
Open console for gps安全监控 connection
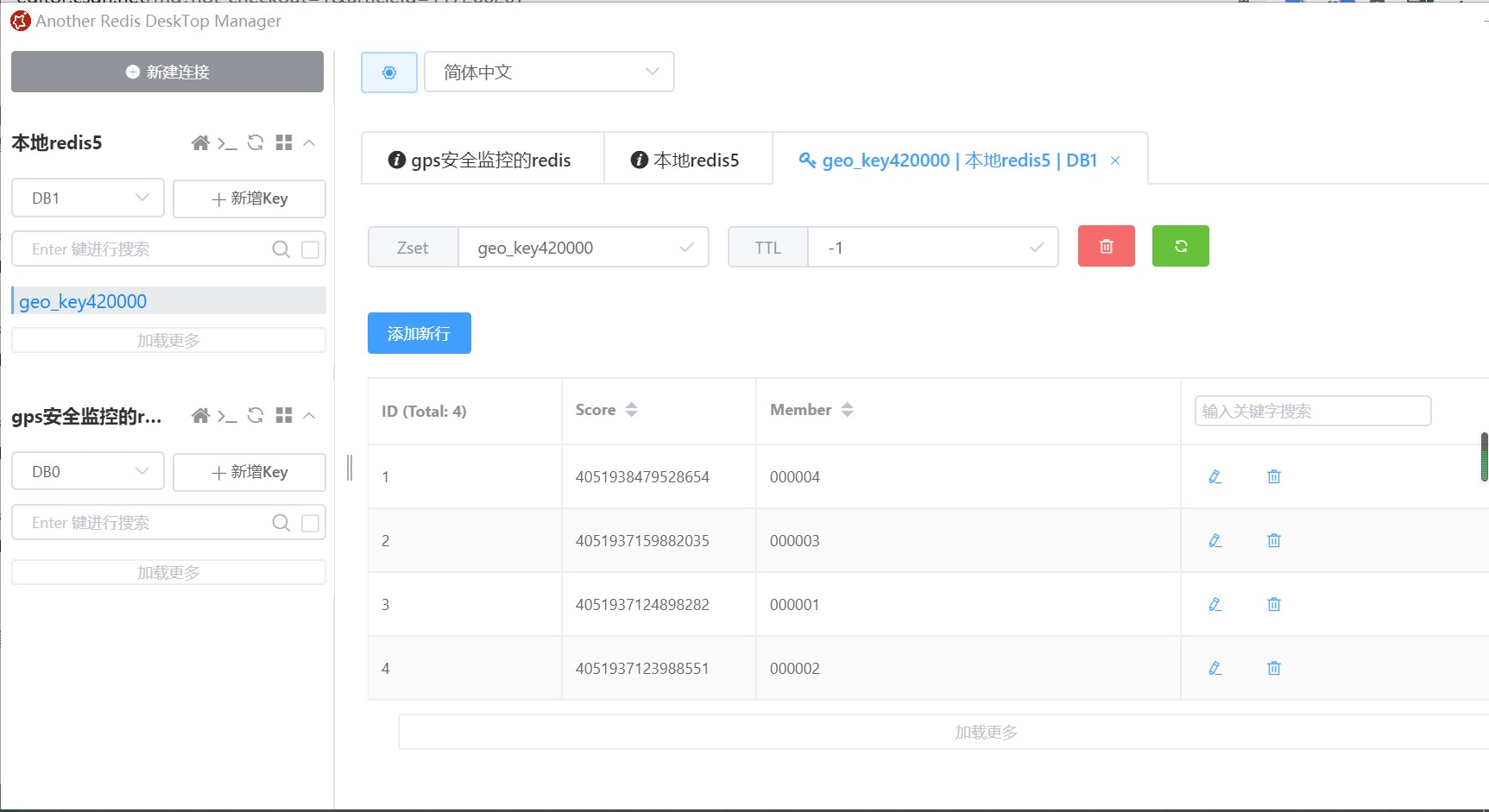(x=227, y=416)
